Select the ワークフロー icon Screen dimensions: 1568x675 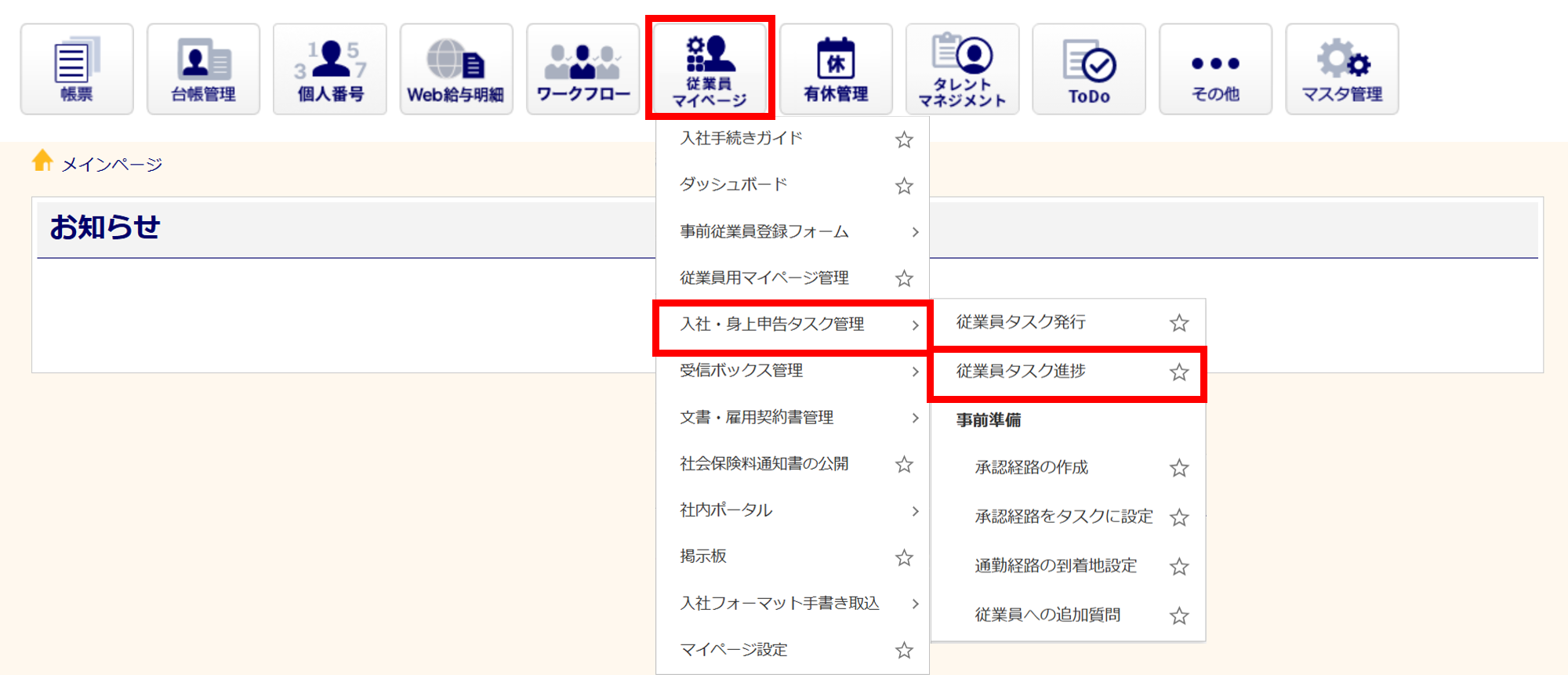click(583, 69)
